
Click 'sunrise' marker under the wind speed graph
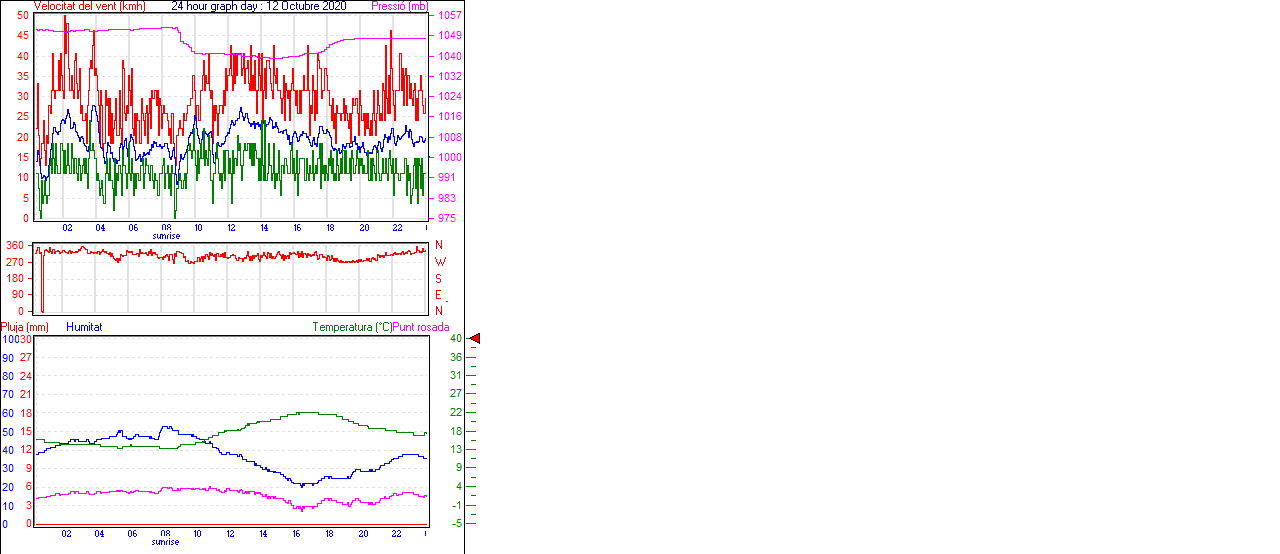click(x=166, y=236)
